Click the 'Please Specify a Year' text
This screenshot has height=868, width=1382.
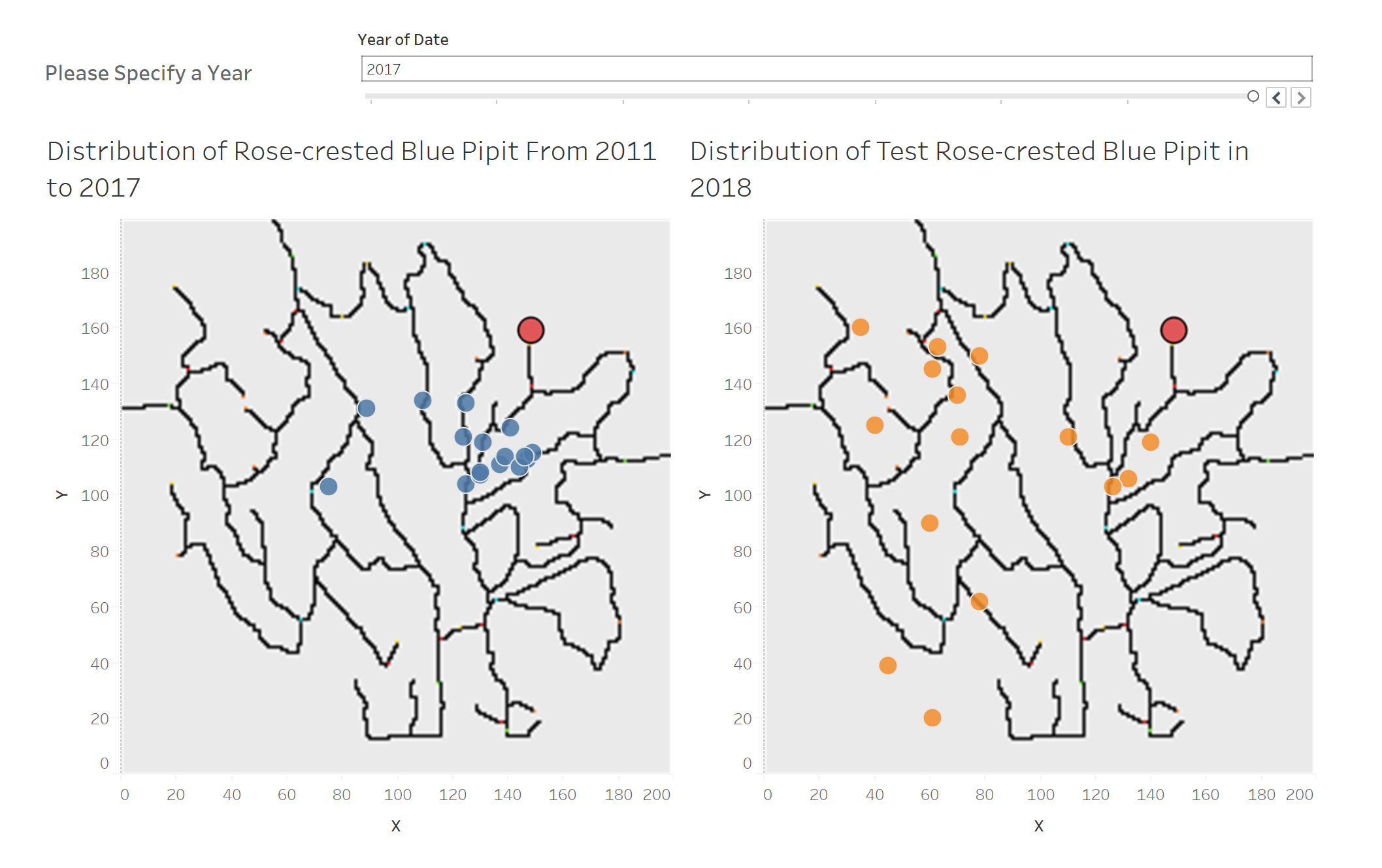coord(148,73)
